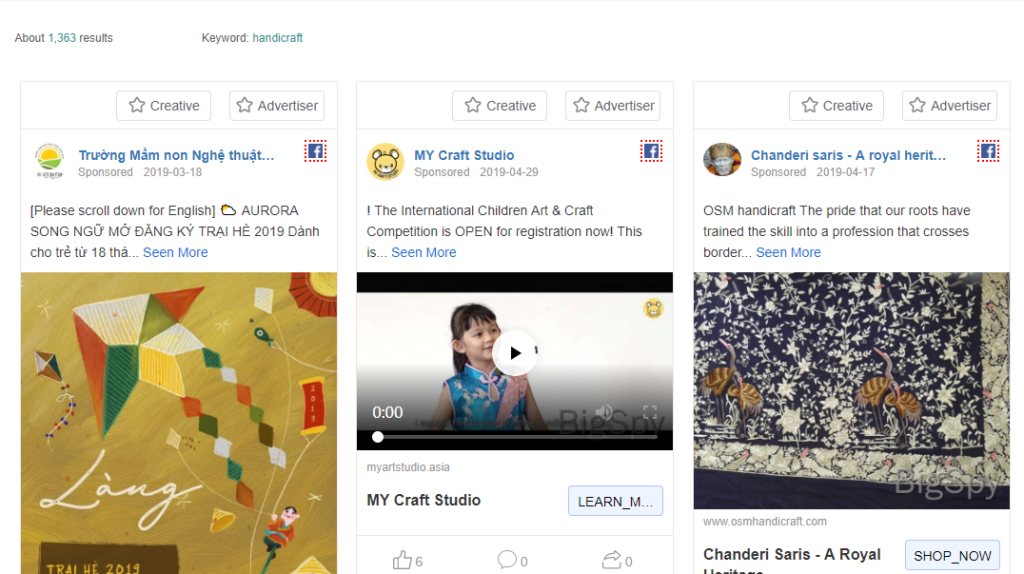Mute the MY Craft Studio video
Screen dimensions: 1024x574
[605, 412]
